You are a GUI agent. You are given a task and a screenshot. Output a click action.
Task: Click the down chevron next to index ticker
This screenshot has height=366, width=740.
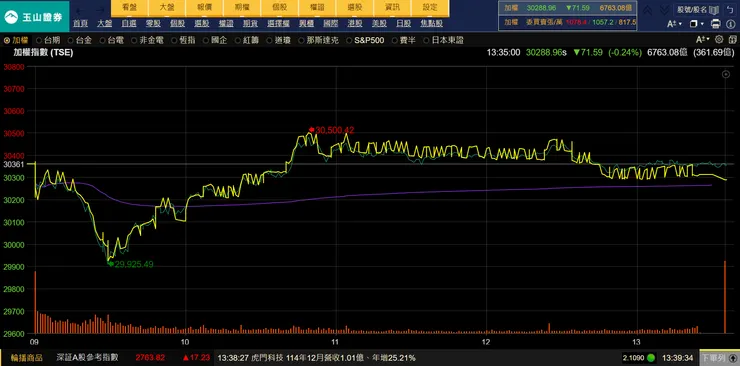pyautogui.click(x=664, y=10)
